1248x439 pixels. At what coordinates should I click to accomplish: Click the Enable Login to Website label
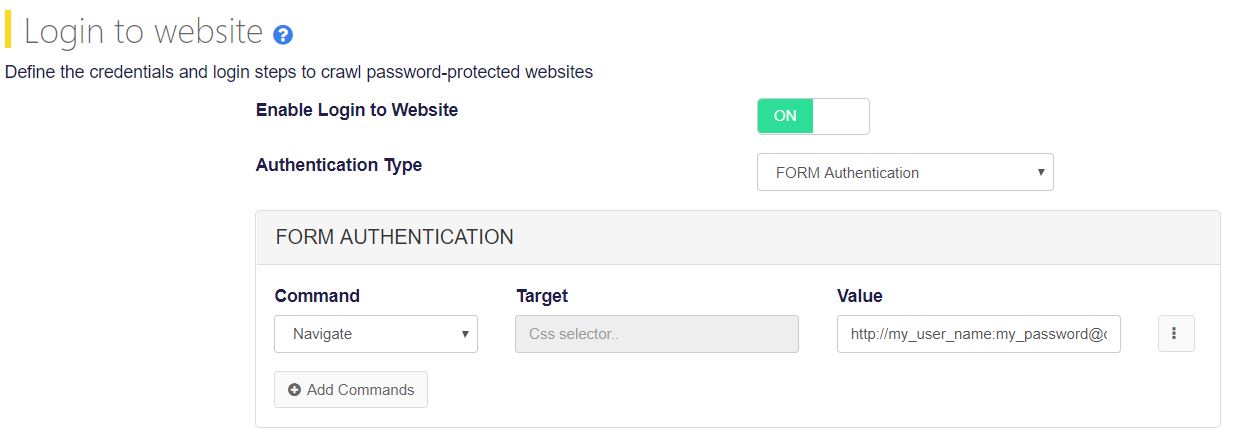357,110
